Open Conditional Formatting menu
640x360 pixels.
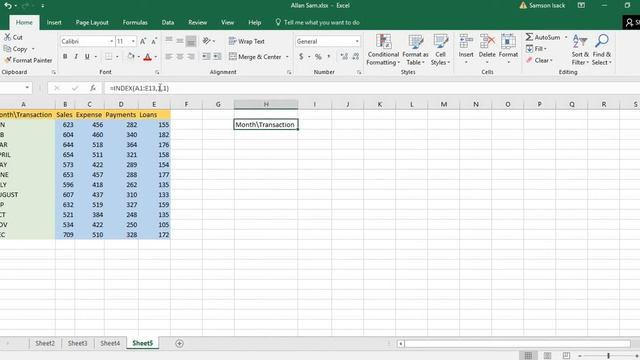pos(383,50)
